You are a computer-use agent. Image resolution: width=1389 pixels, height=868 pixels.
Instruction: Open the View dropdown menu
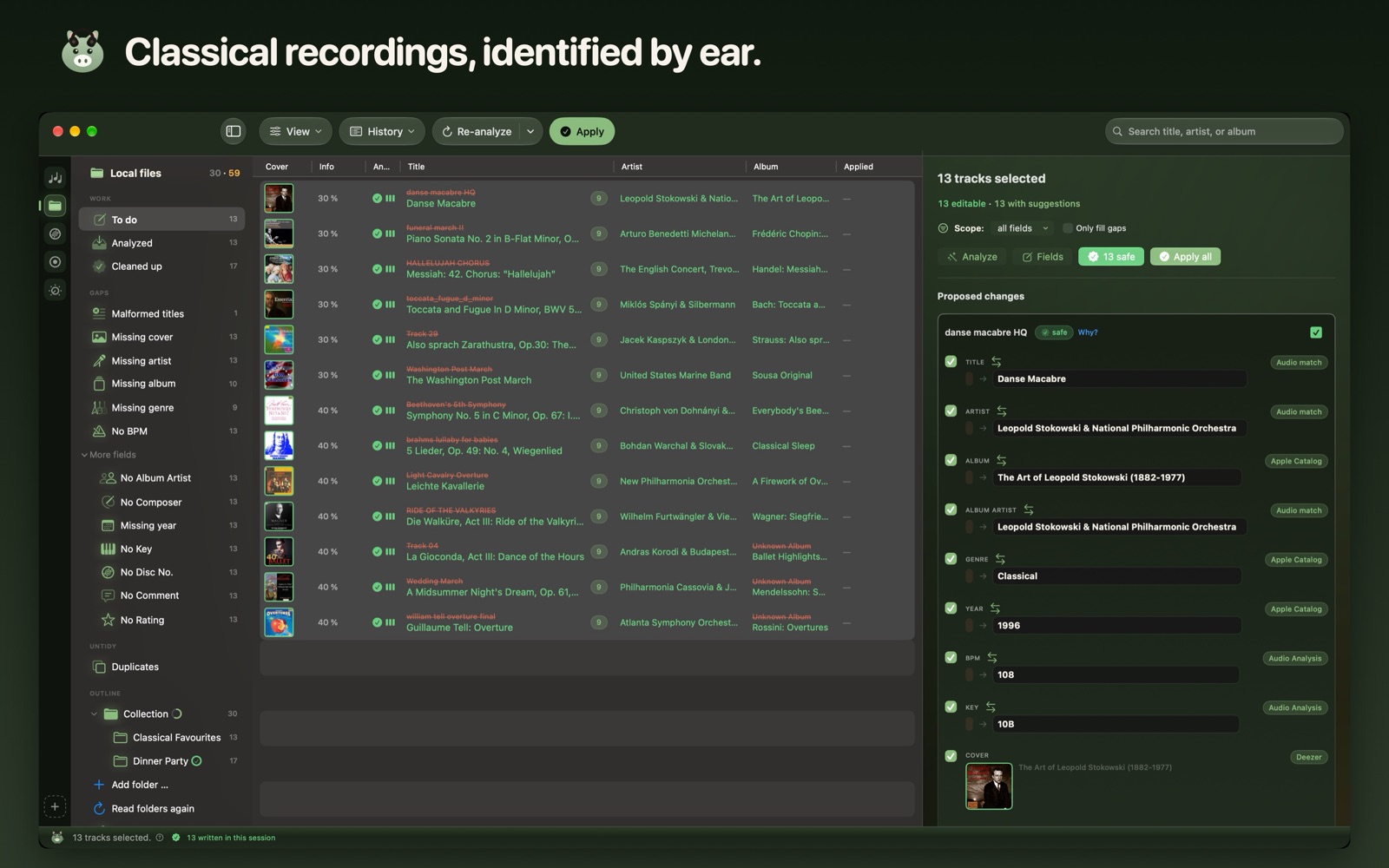tap(295, 131)
